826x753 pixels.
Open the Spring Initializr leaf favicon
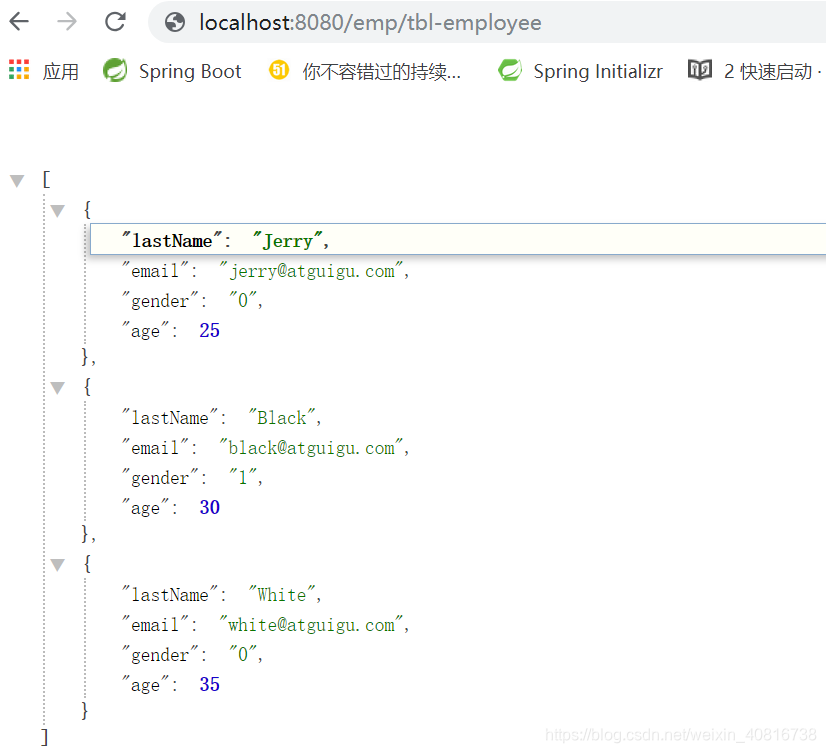coord(510,70)
